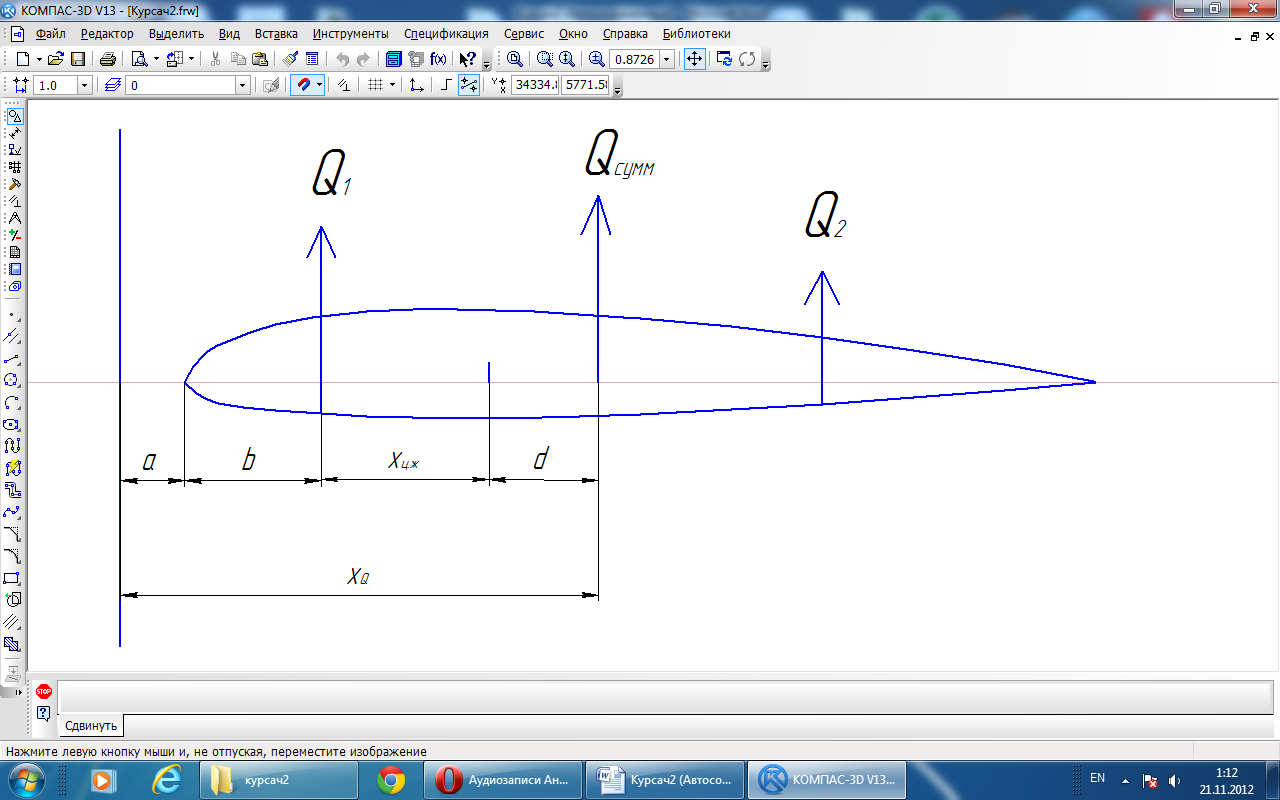Open the new document dropdown arrow
Viewport: 1280px width, 800px height.
[x=40, y=59]
